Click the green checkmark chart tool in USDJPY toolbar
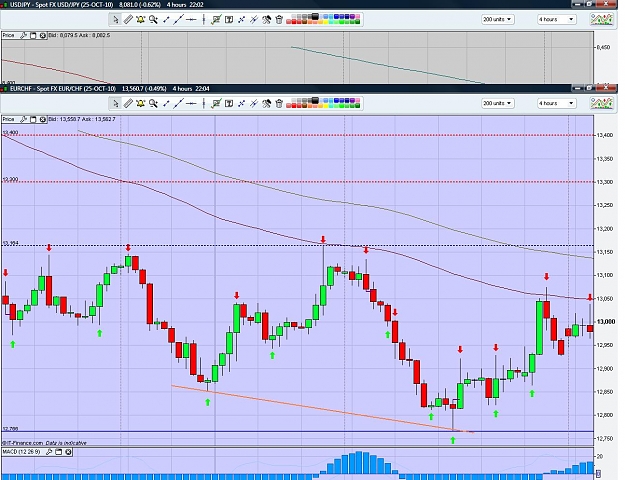This screenshot has height=480, width=625. (x=216, y=20)
